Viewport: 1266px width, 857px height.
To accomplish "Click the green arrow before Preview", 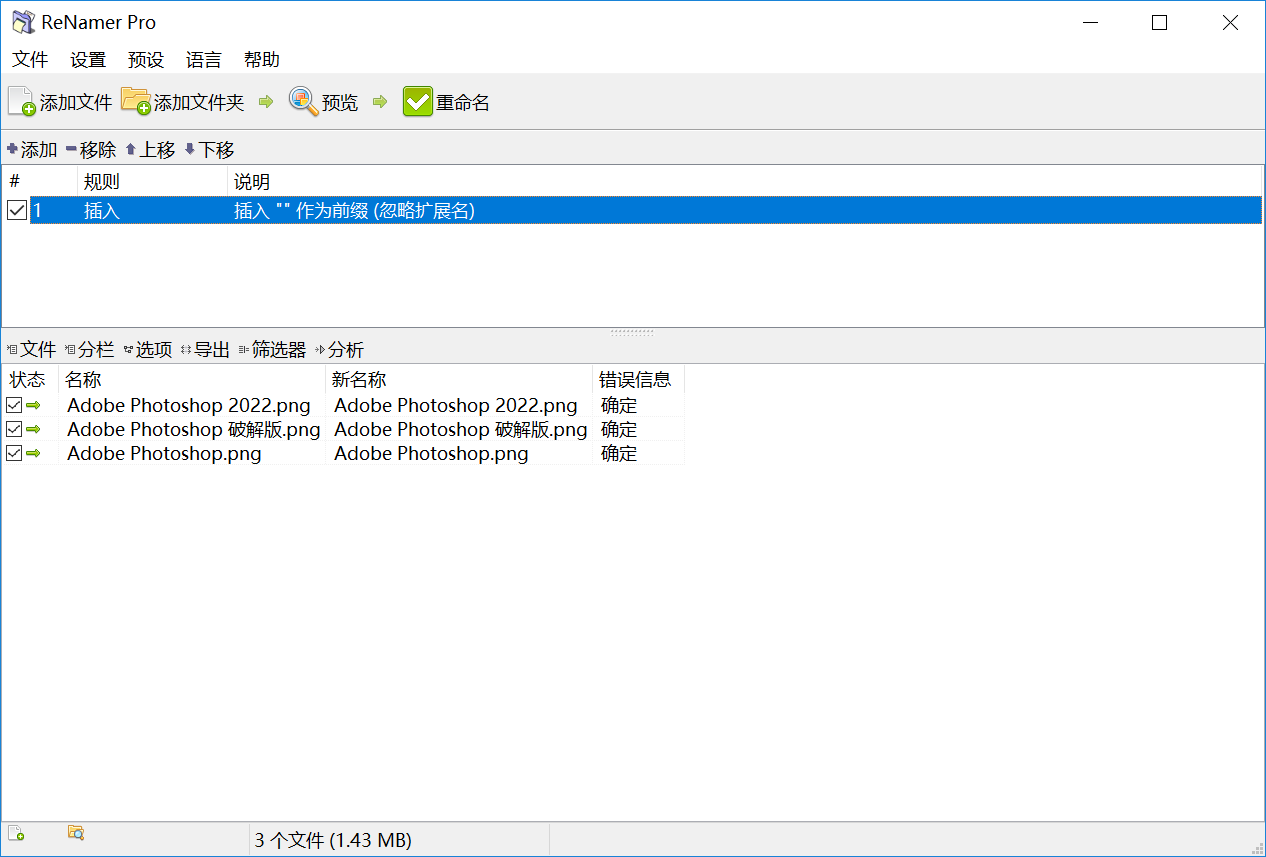I will pos(266,102).
